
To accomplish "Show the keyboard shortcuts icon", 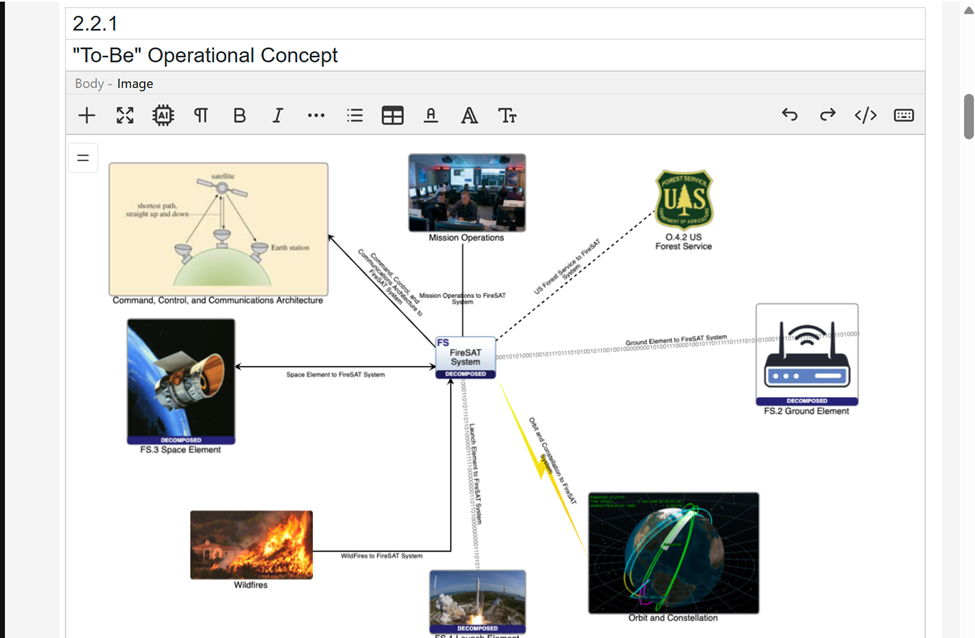I will coord(903,115).
